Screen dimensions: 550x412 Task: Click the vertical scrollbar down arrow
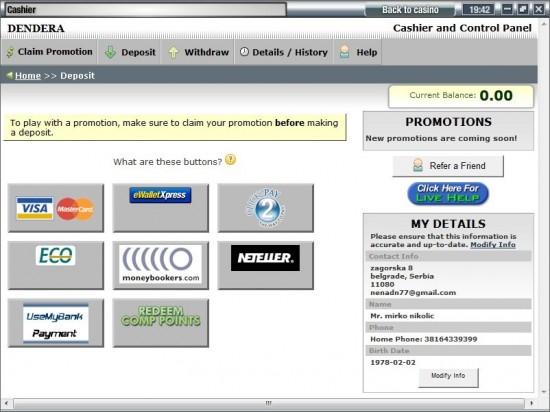pyautogui.click(x=544, y=392)
